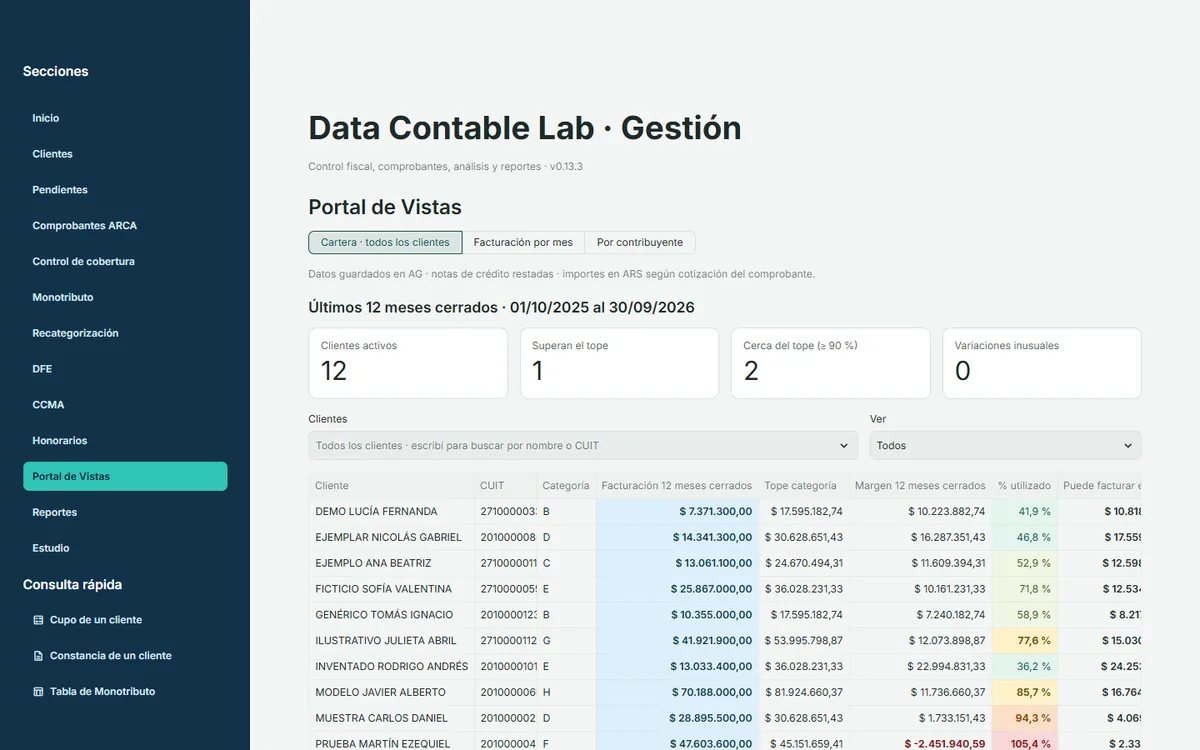The height and width of the screenshot is (750, 1200).
Task: Click the Constancia de un cliente document icon
Action: click(38, 656)
